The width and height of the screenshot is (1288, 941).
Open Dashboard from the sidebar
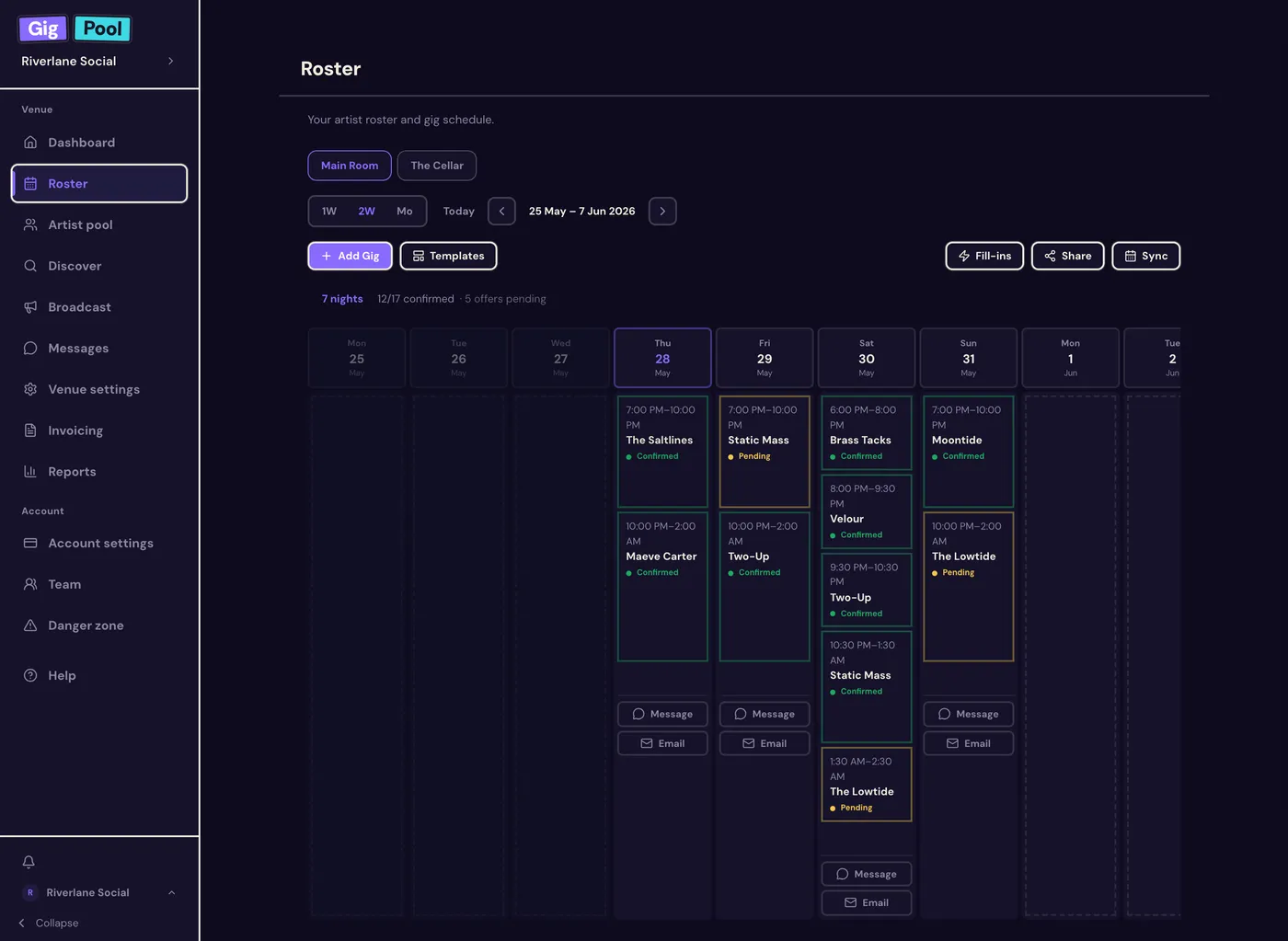99,143
